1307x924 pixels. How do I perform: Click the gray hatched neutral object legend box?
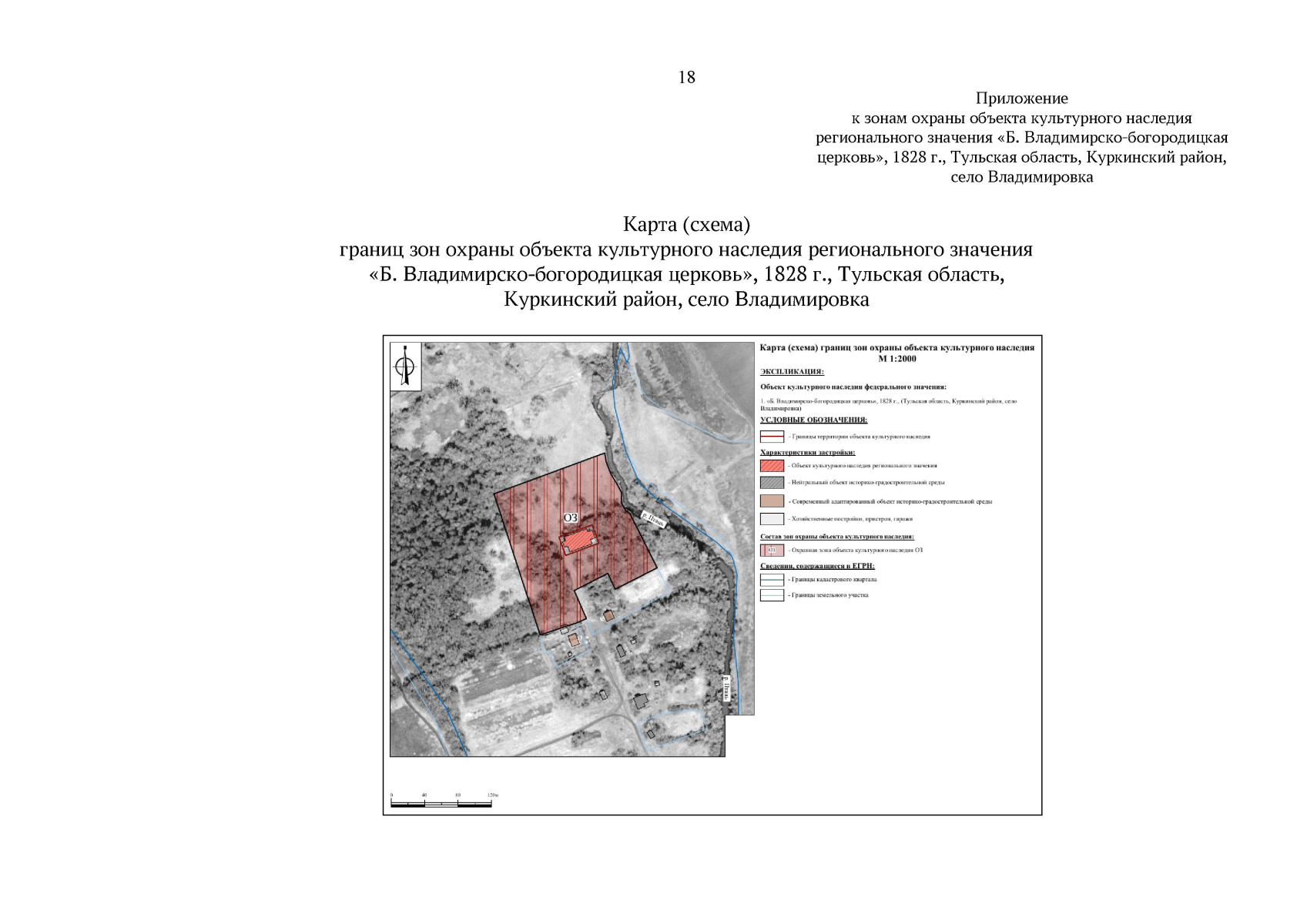[x=772, y=483]
